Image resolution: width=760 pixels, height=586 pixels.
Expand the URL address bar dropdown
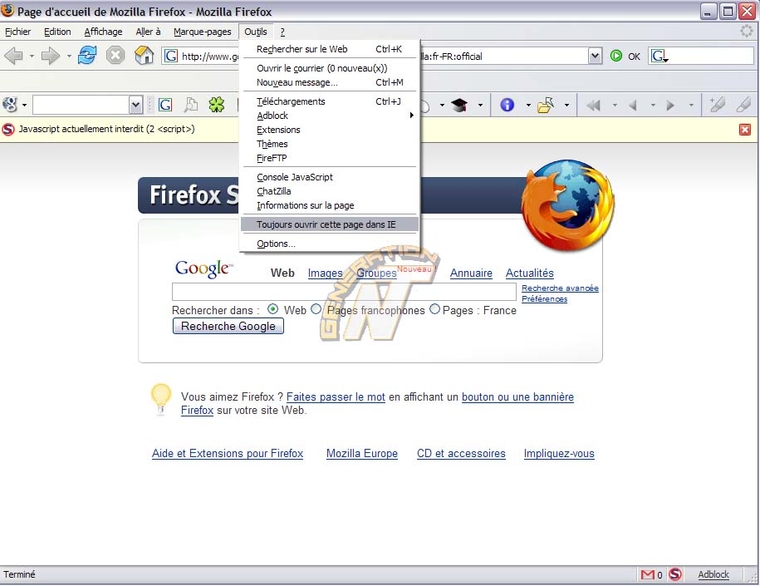click(x=595, y=56)
